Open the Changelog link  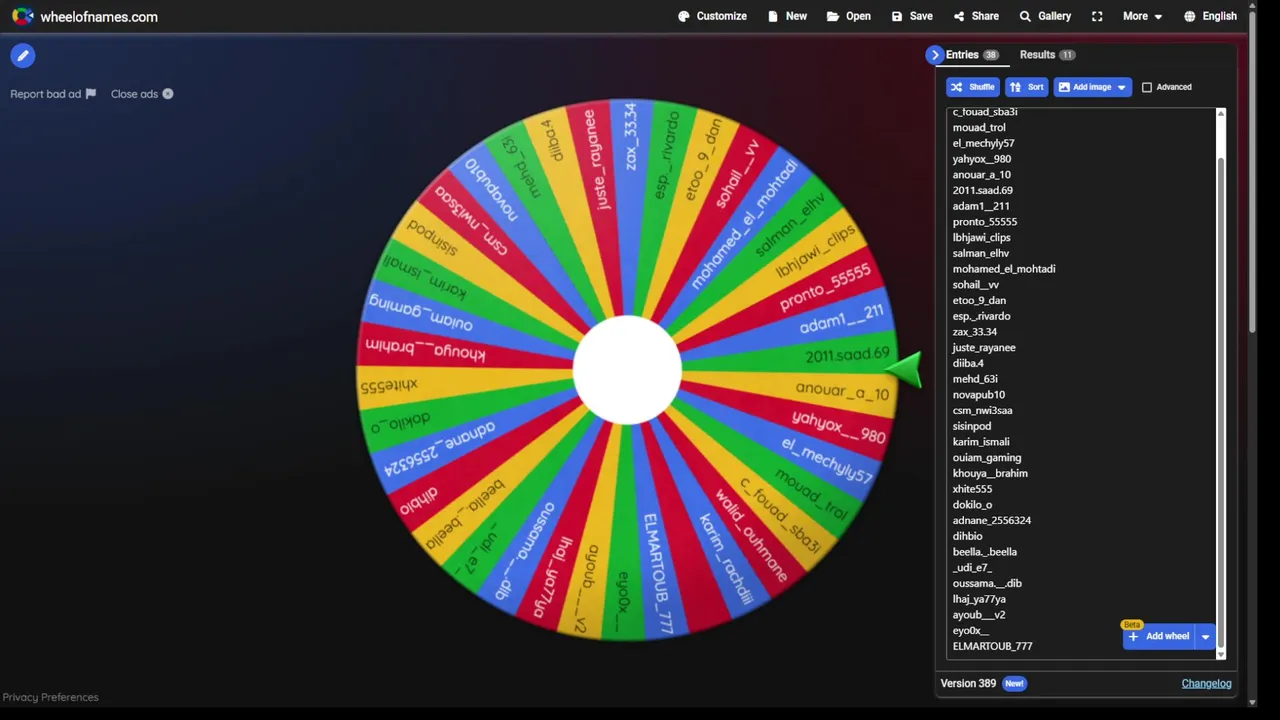point(1206,684)
